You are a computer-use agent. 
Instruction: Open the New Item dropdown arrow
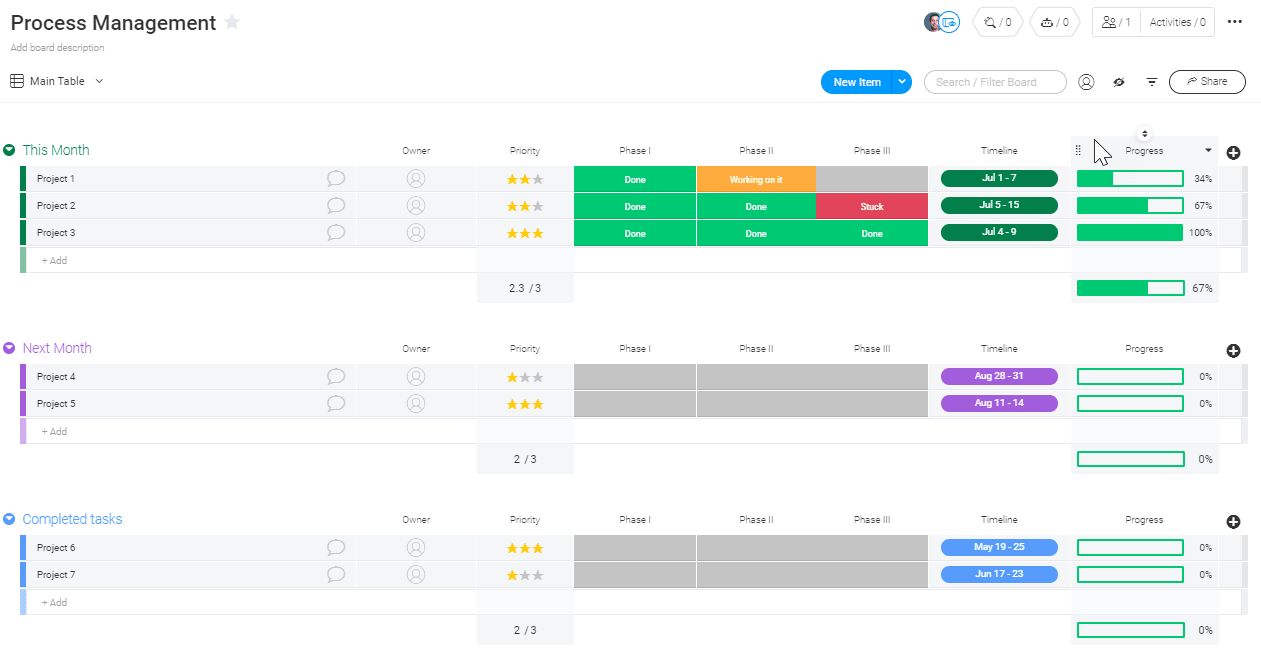(x=901, y=82)
